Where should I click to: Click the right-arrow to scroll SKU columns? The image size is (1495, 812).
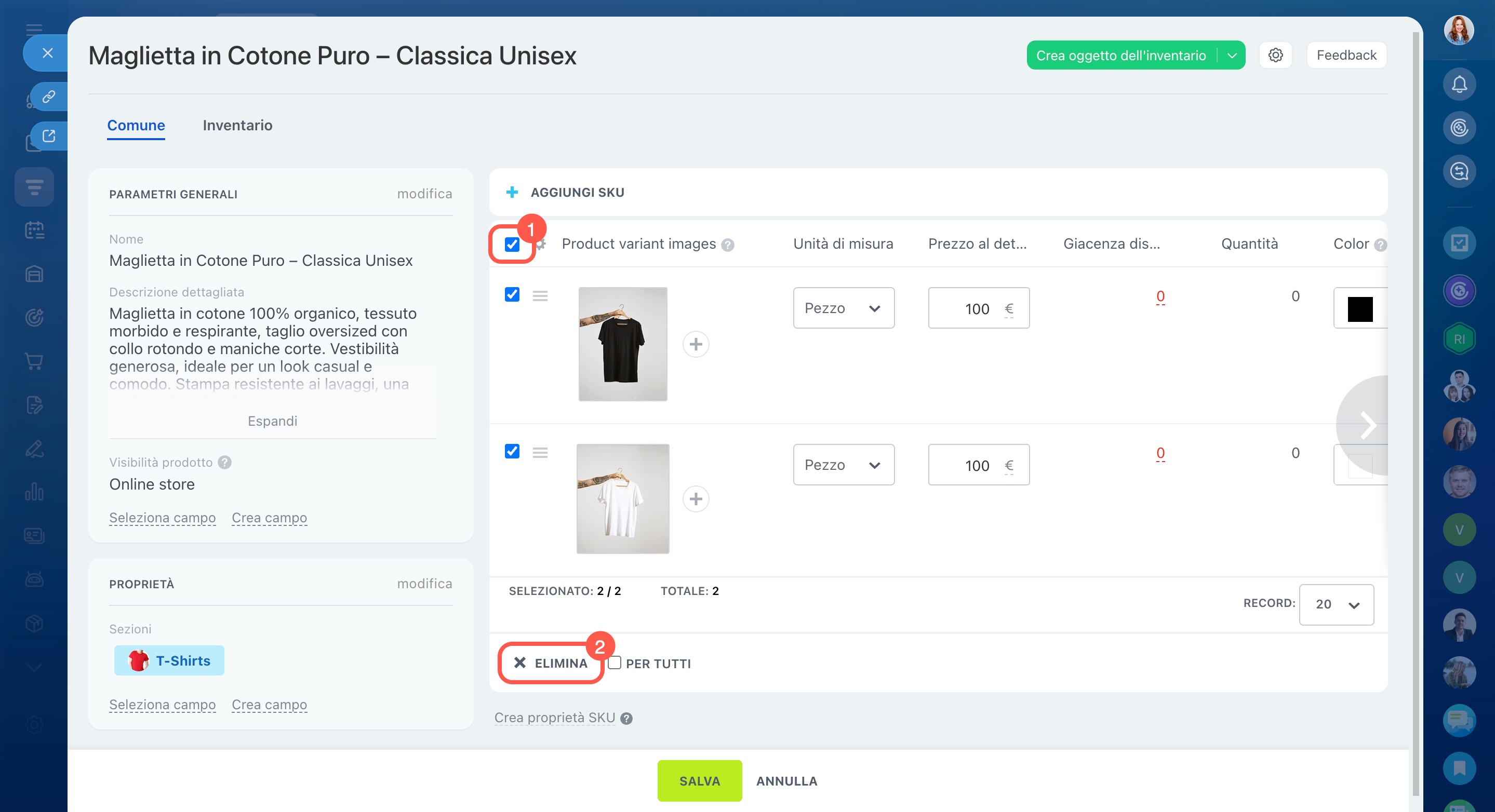tap(1368, 426)
